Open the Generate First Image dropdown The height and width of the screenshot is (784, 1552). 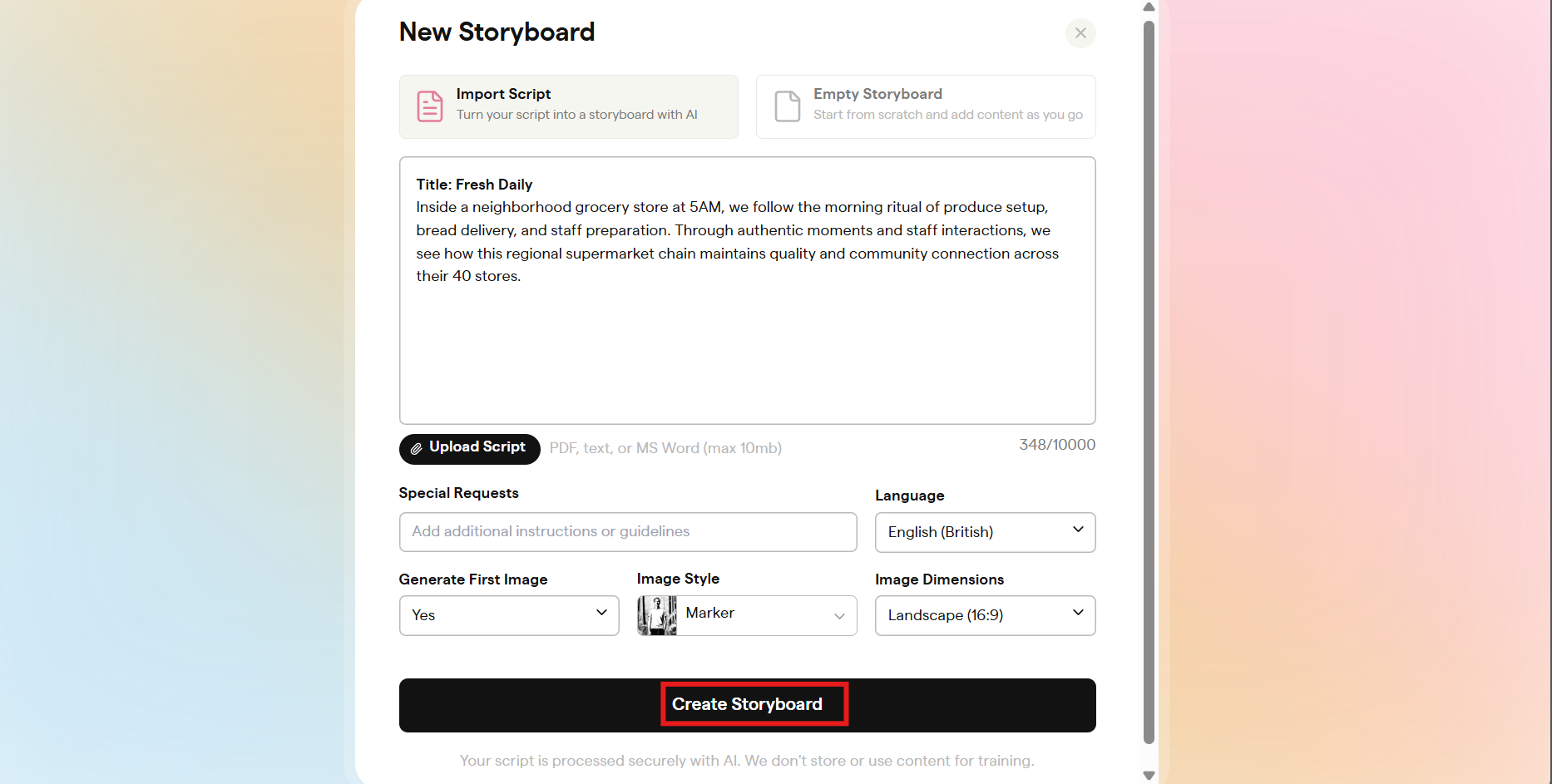(x=508, y=615)
